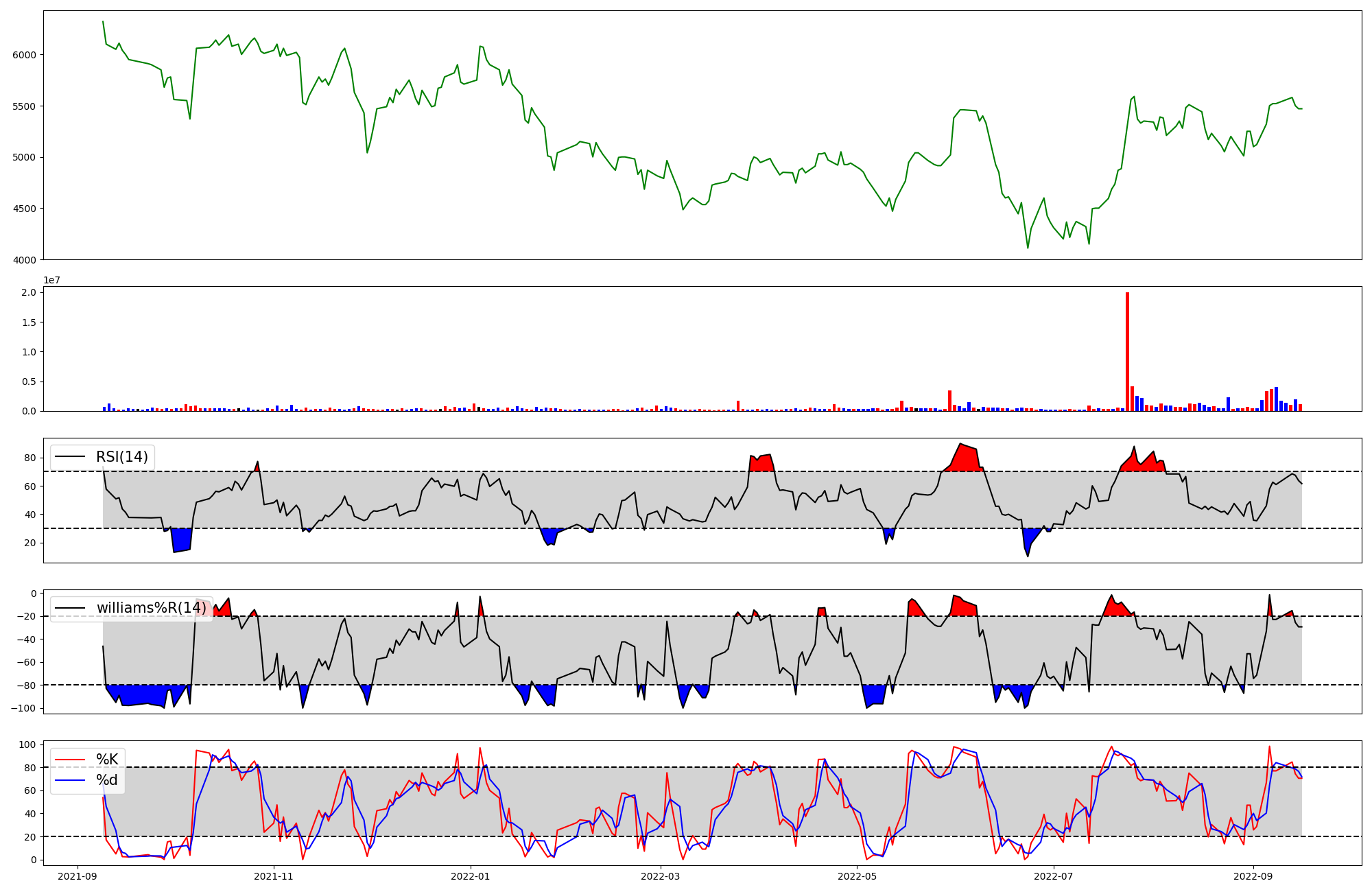
Task: Click the red %K line sample in legend
Action: pyautogui.click(x=70, y=760)
